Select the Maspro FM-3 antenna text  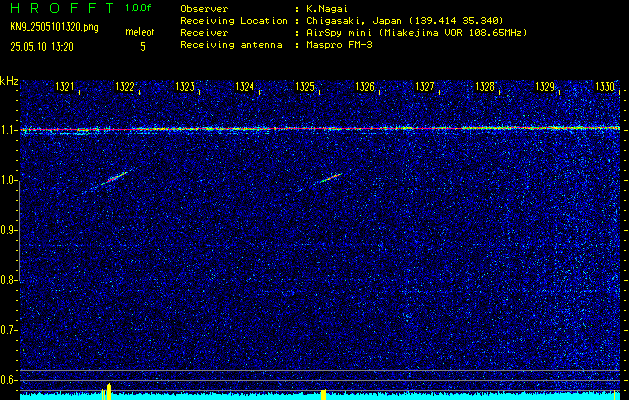(339, 45)
